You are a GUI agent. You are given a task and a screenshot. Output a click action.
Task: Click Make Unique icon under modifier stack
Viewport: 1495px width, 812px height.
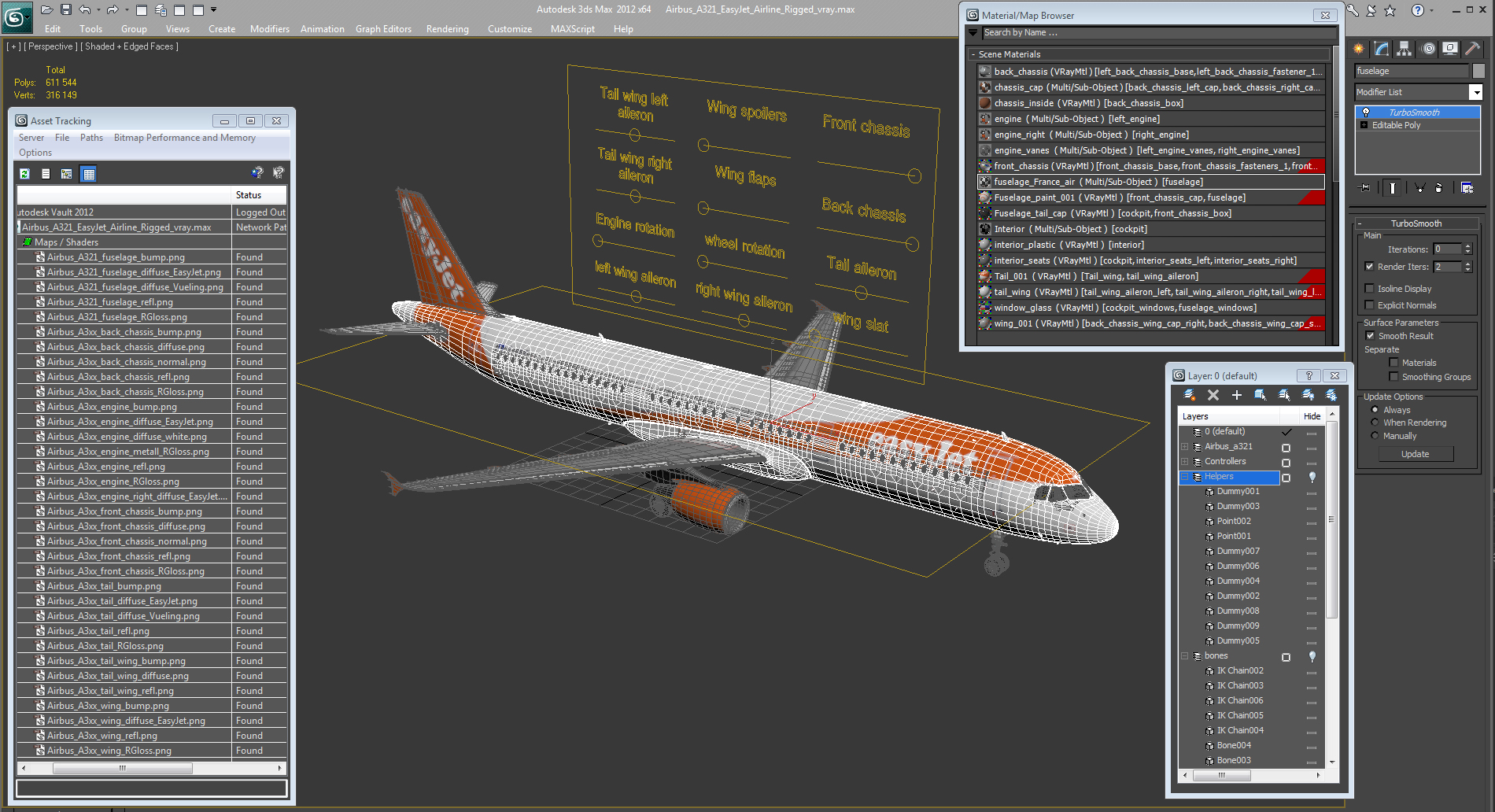coord(1419,187)
